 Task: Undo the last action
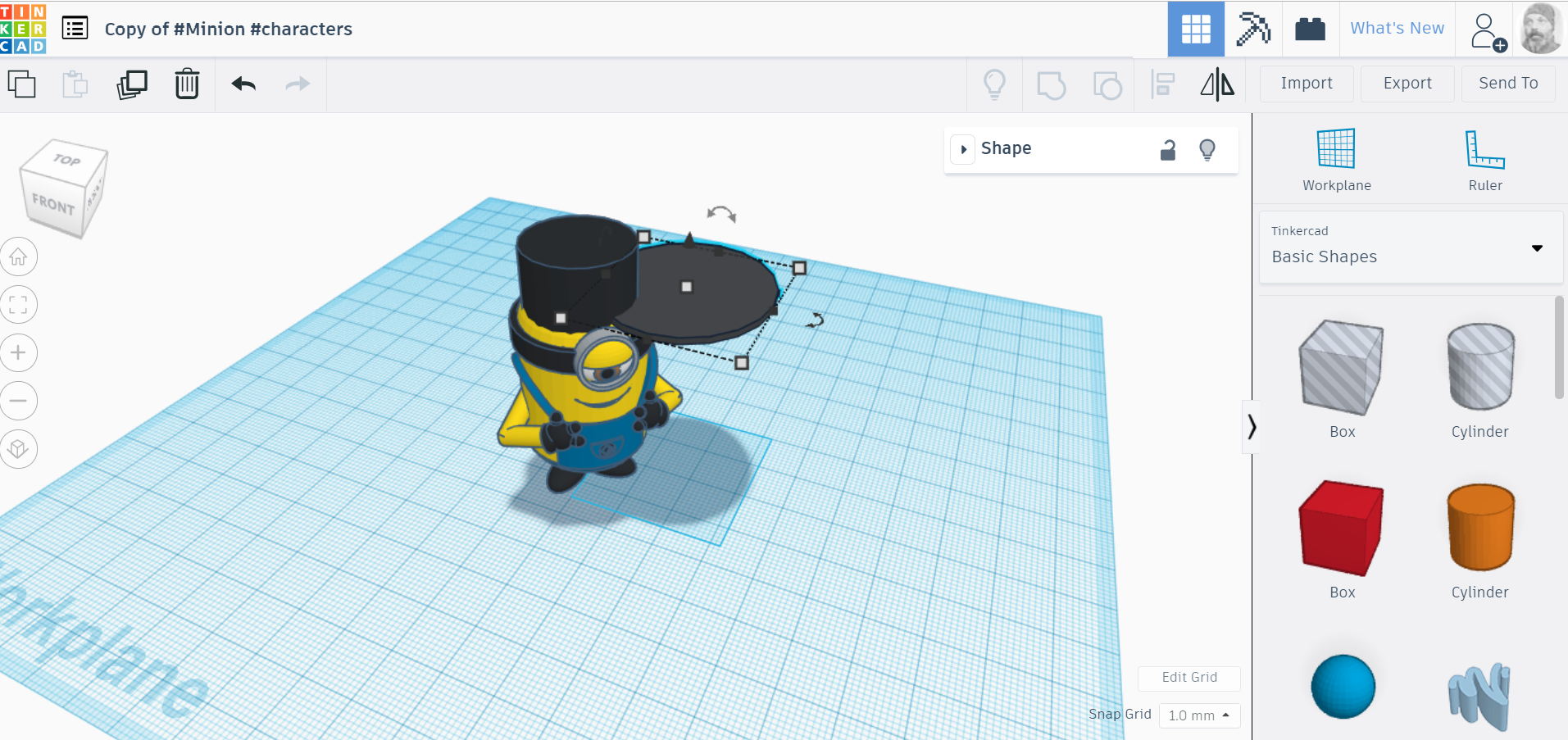click(x=243, y=84)
